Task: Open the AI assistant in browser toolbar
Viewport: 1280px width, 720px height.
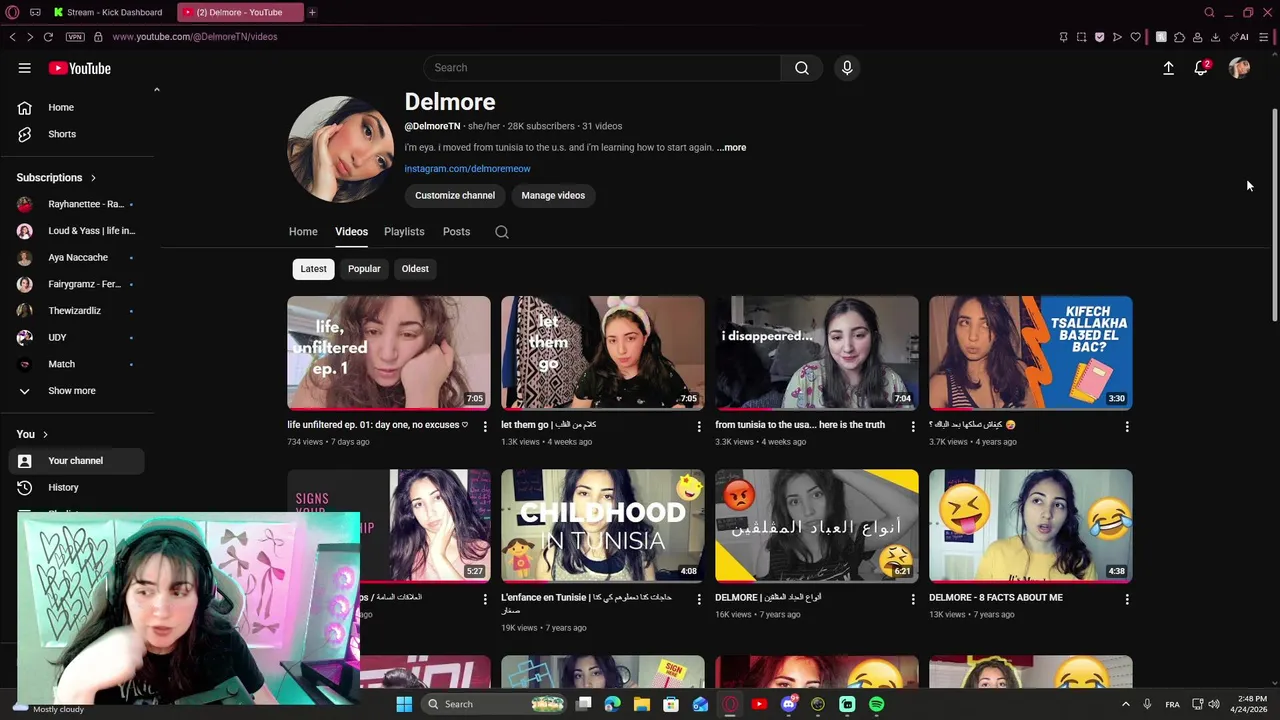Action: (1240, 37)
